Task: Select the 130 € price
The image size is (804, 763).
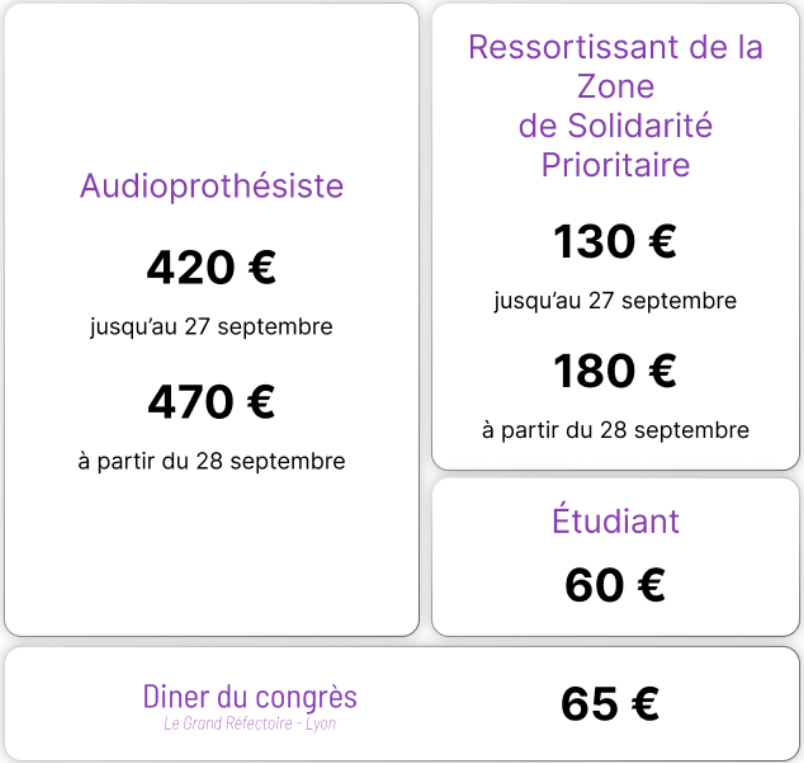Action: tap(615, 241)
